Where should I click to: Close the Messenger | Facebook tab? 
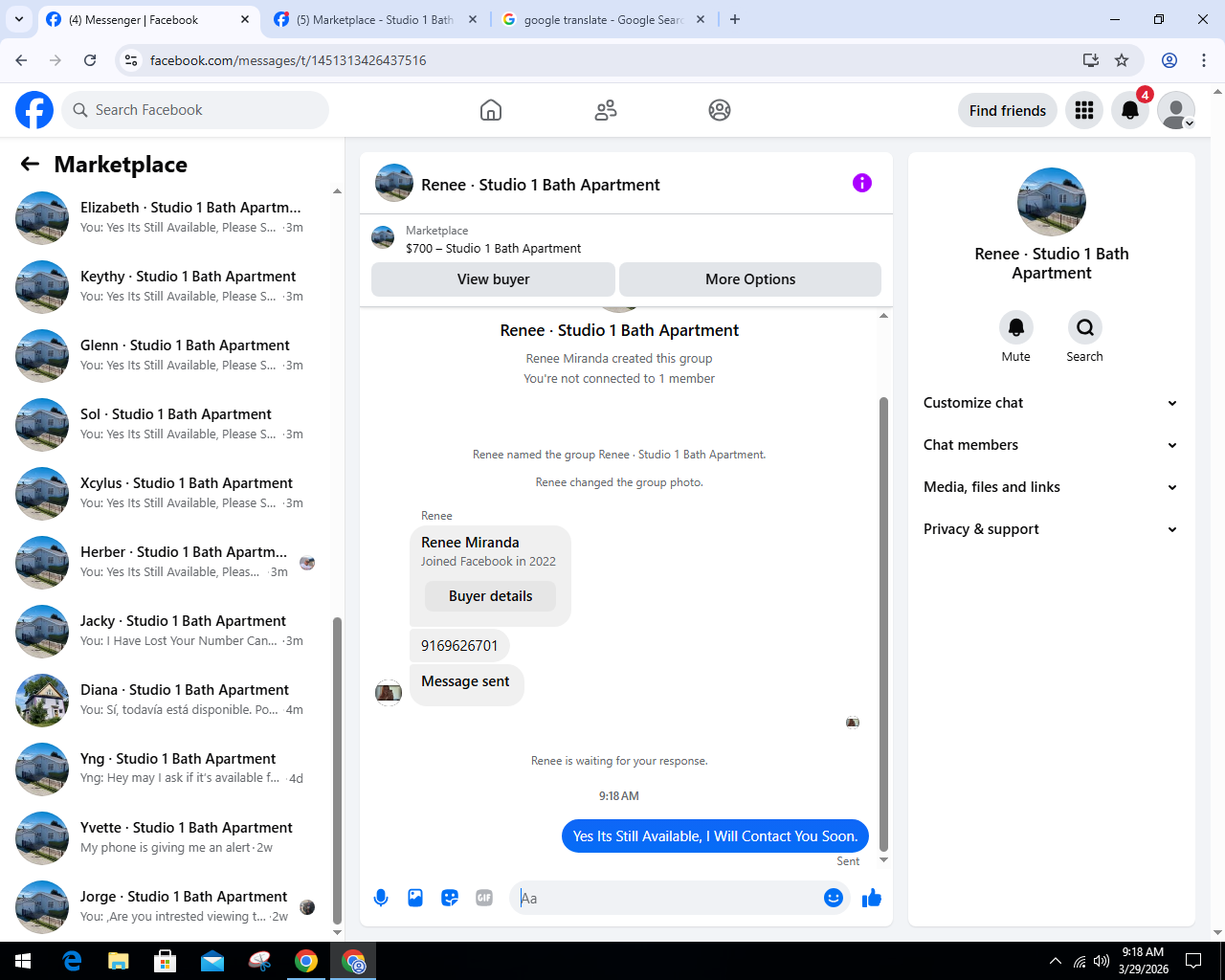pyautogui.click(x=245, y=19)
